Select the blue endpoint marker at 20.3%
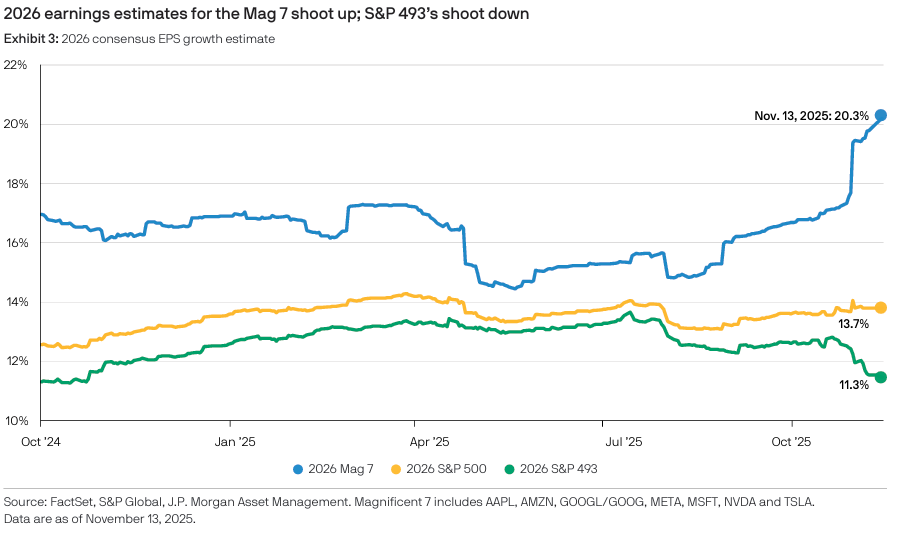This screenshot has height=534, width=898. (880, 115)
